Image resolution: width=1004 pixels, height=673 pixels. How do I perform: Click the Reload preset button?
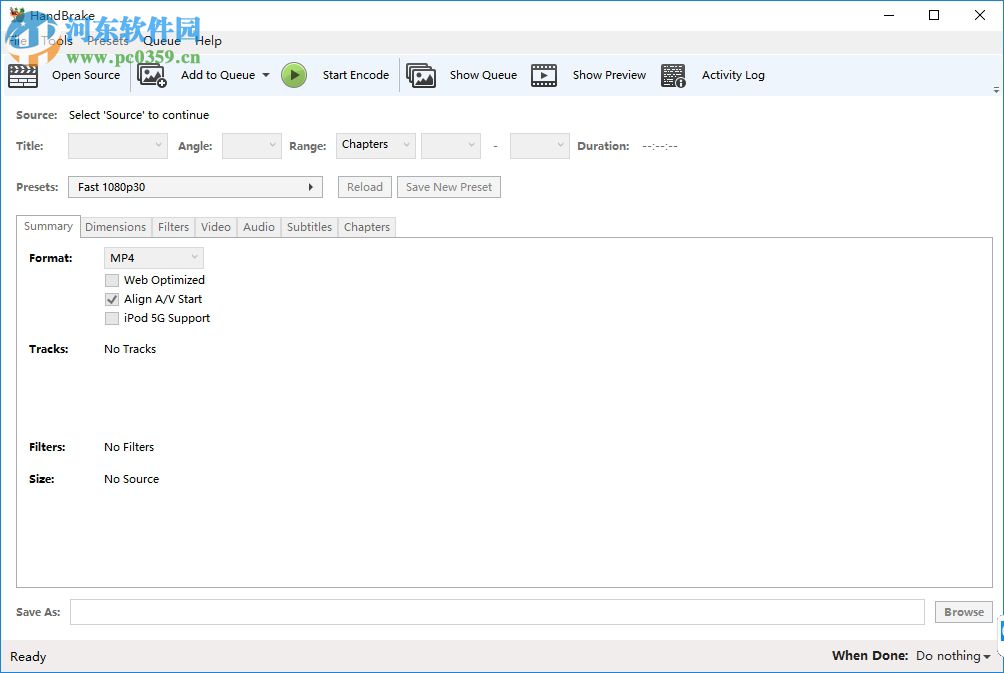point(364,187)
